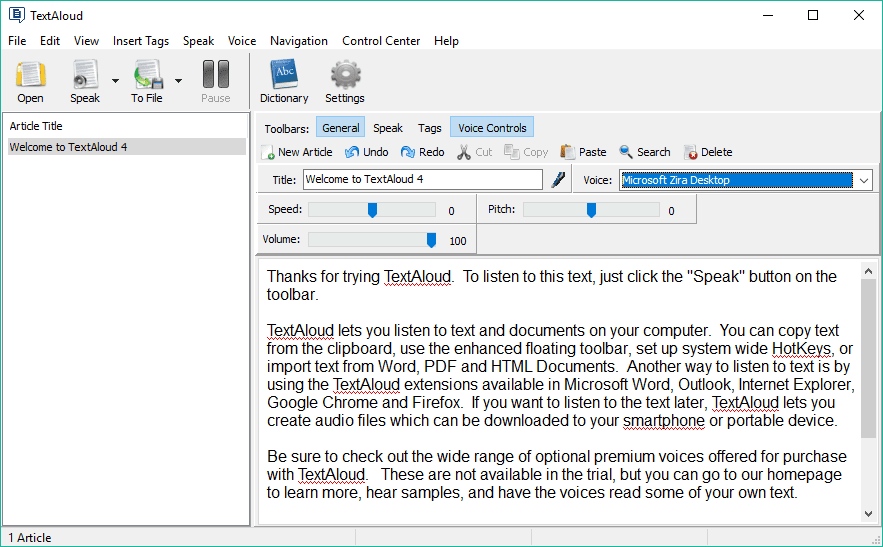The width and height of the screenshot is (883, 547).
Task: Start reading with the Speak icon
Action: [85, 75]
